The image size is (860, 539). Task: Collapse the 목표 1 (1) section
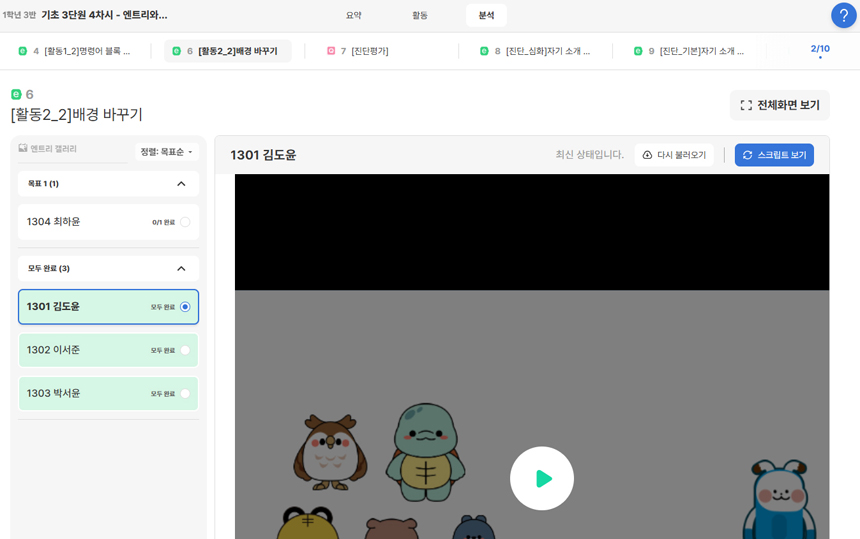(x=181, y=184)
